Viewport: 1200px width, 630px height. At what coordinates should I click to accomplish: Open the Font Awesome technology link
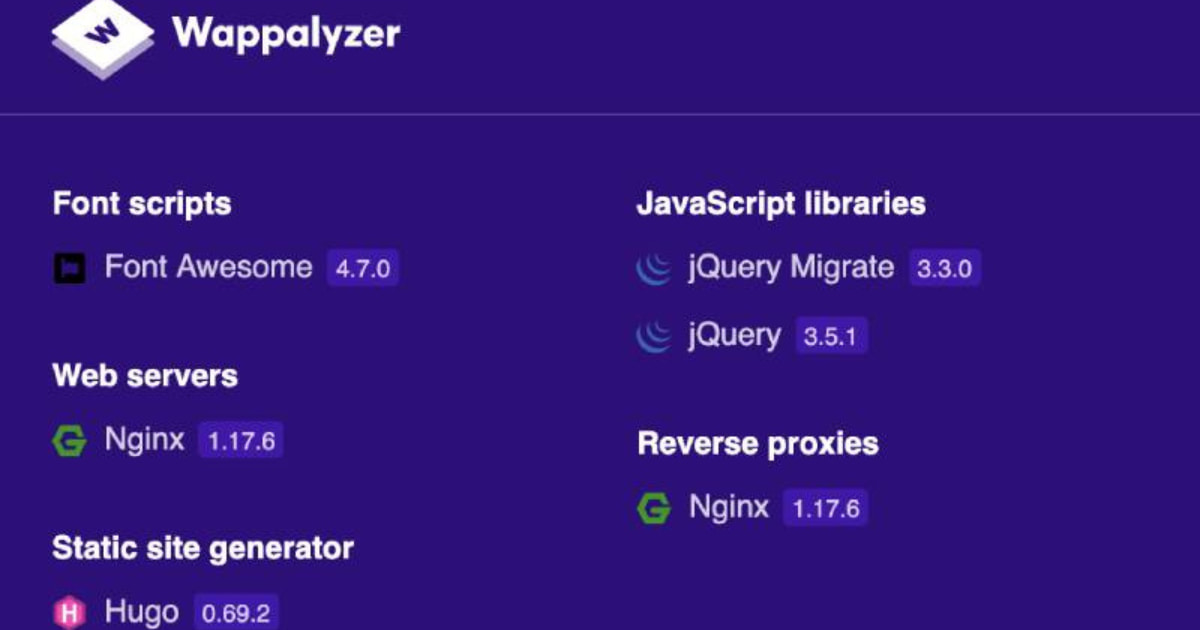208,268
